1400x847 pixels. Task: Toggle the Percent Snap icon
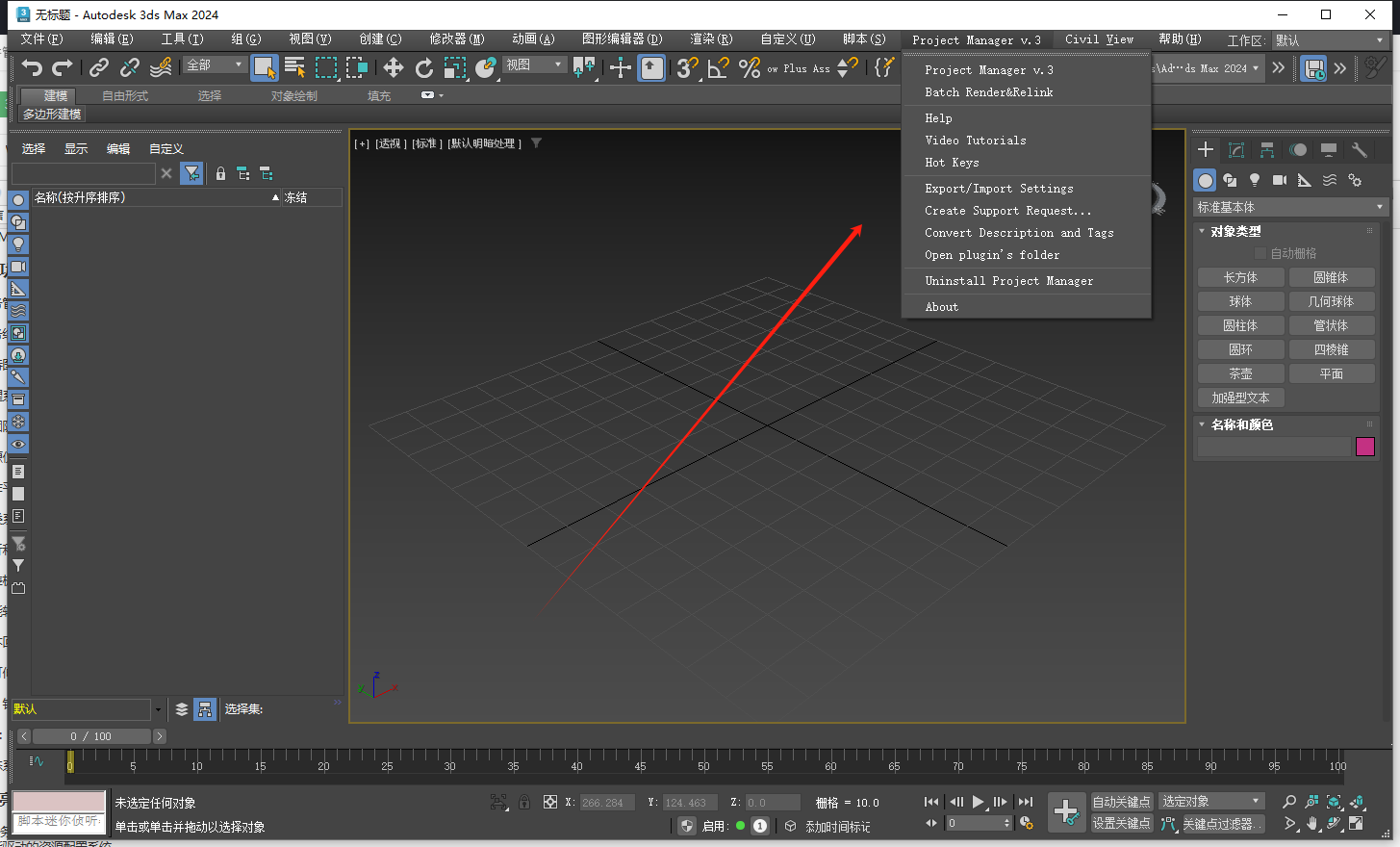pos(749,67)
